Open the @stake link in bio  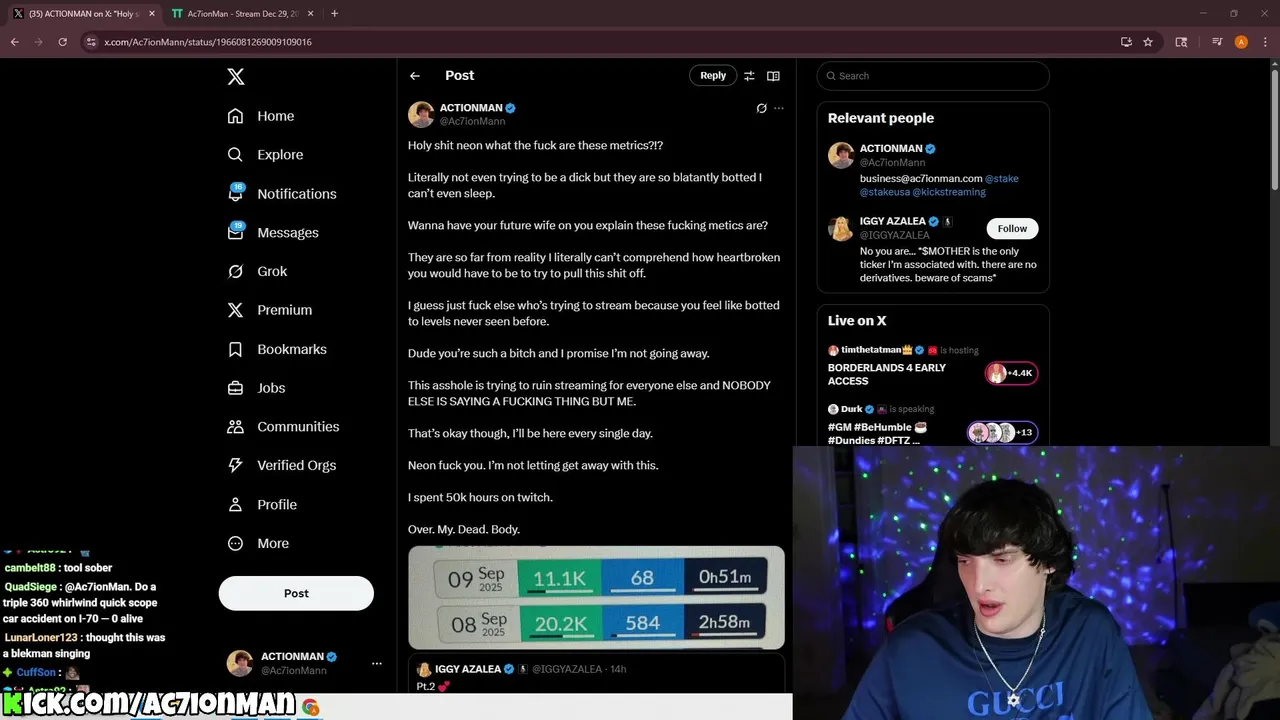pos(1002,178)
